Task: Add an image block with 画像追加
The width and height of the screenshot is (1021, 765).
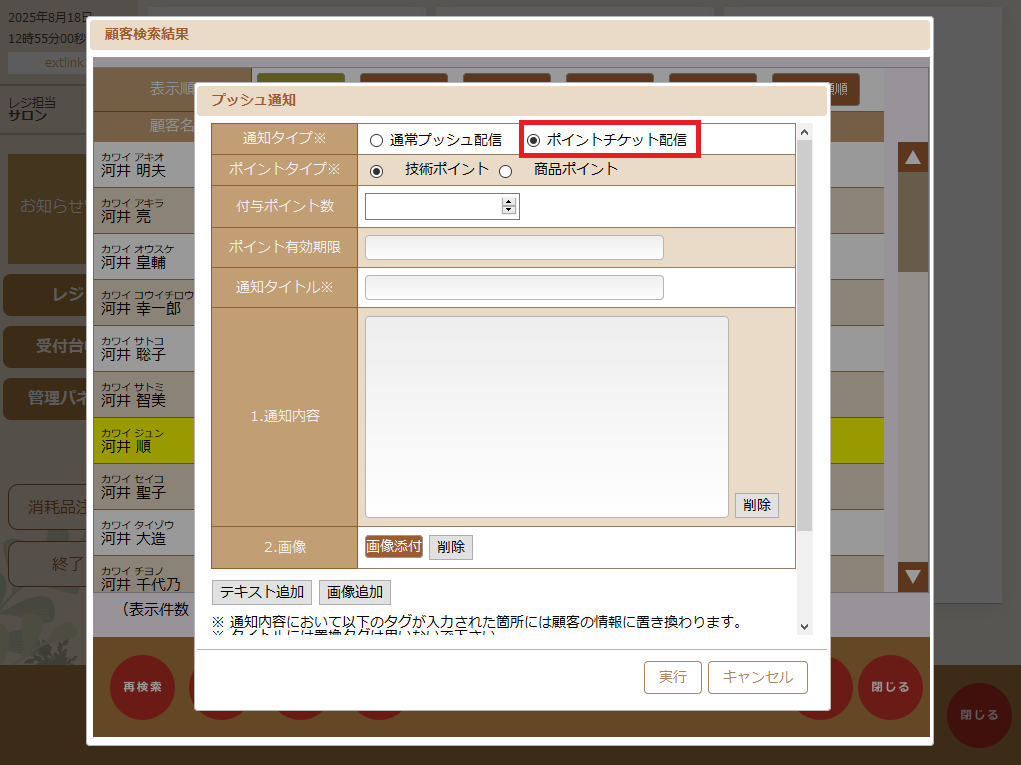Action: pyautogui.click(x=355, y=592)
